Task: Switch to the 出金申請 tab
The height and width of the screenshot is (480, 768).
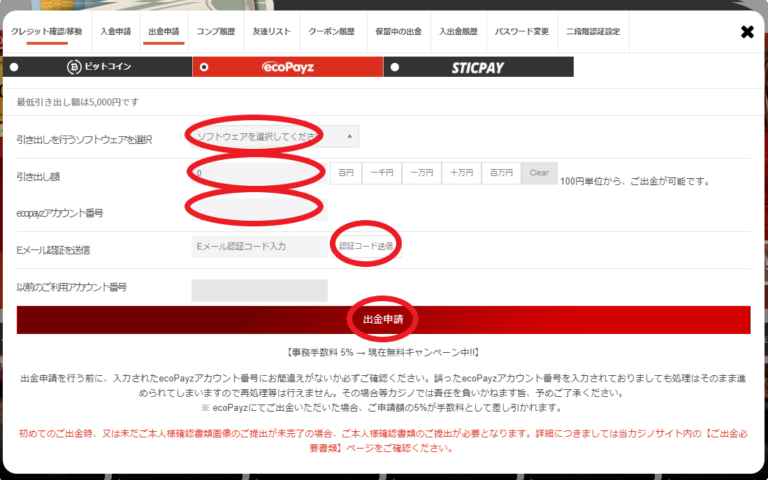Action: point(164,32)
